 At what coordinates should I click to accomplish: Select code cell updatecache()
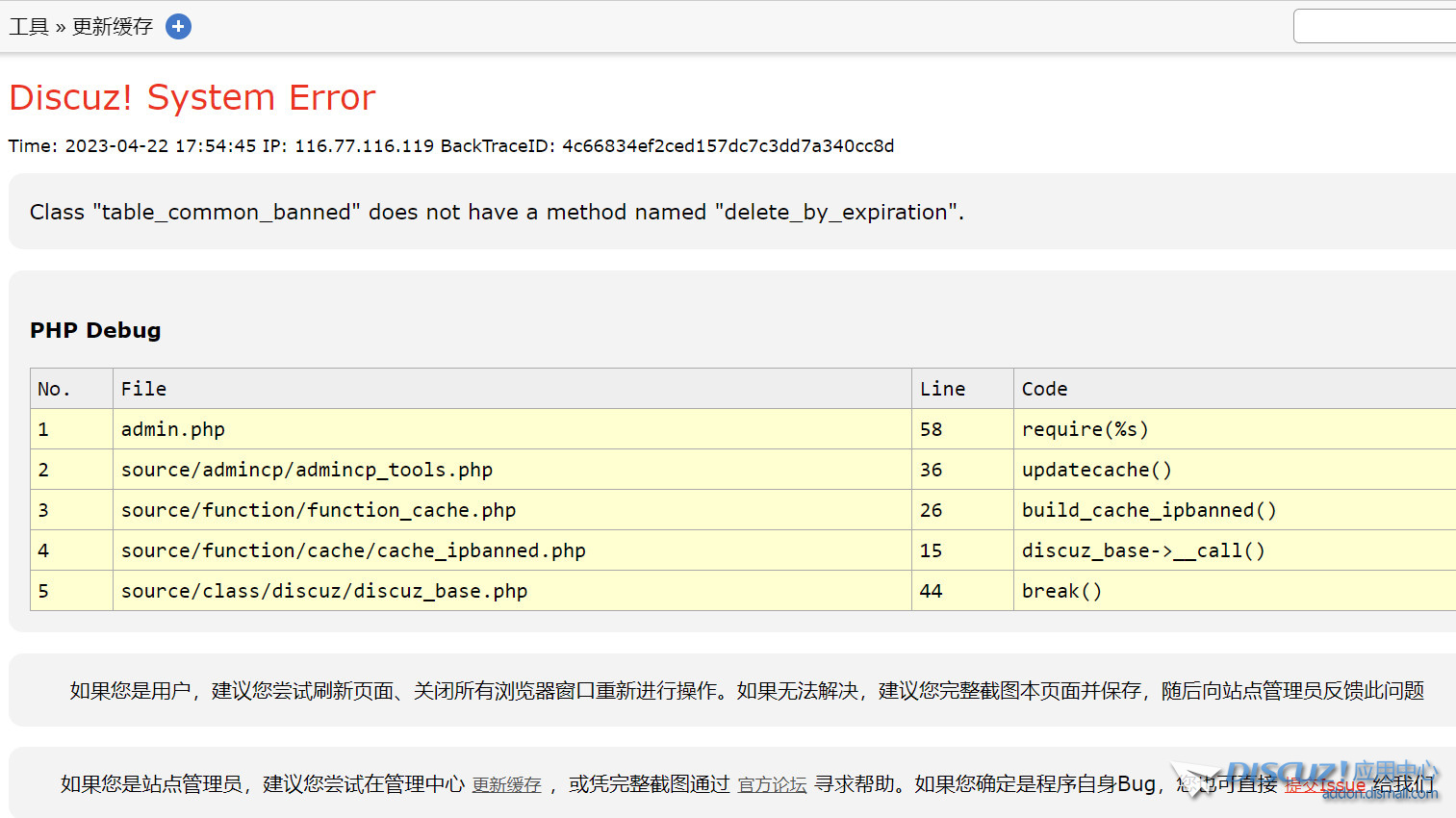1235,470
